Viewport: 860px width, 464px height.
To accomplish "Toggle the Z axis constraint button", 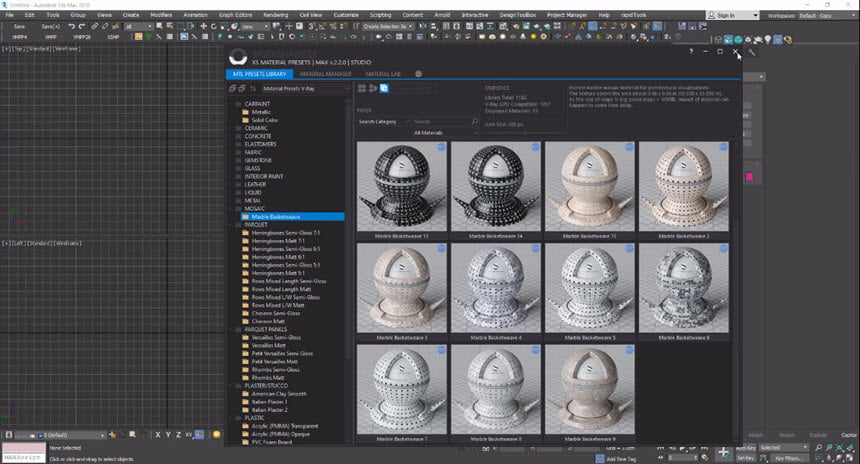I will pyautogui.click(x=178, y=435).
